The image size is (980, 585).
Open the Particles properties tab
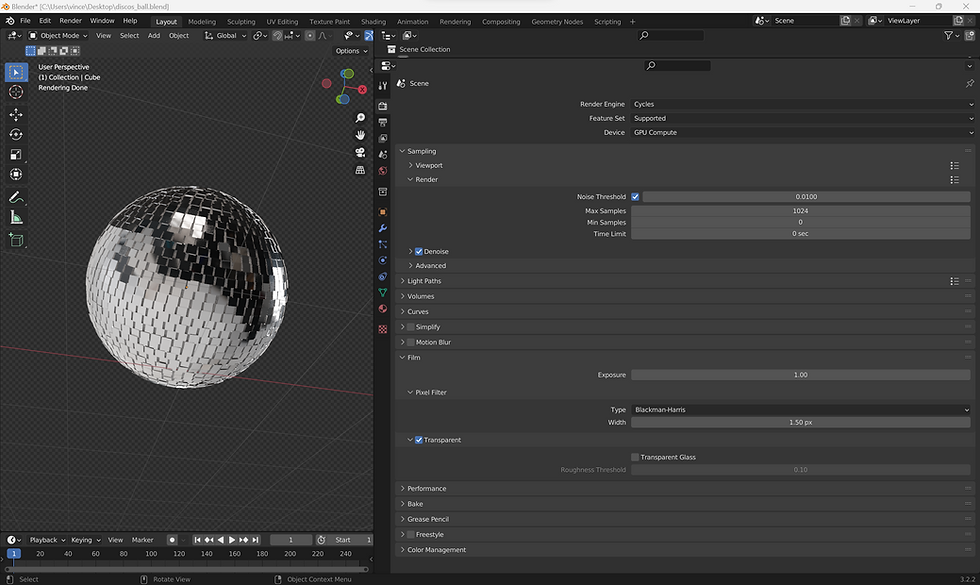[382, 244]
